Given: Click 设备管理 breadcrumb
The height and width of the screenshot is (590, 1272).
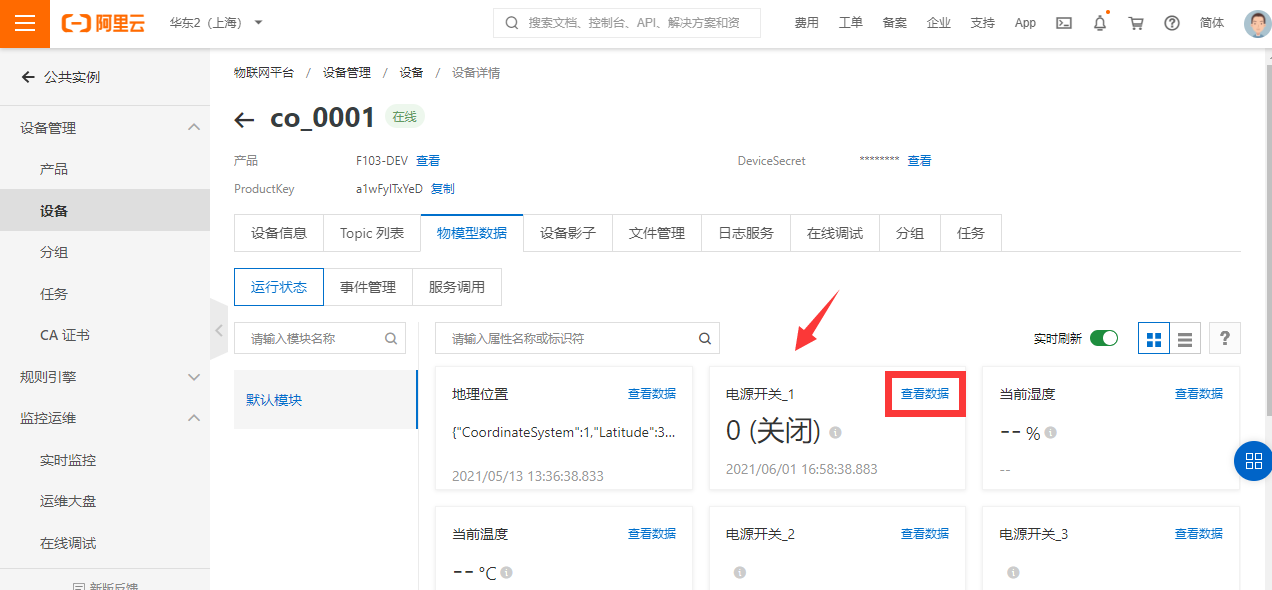Looking at the screenshot, I should click(x=347, y=72).
